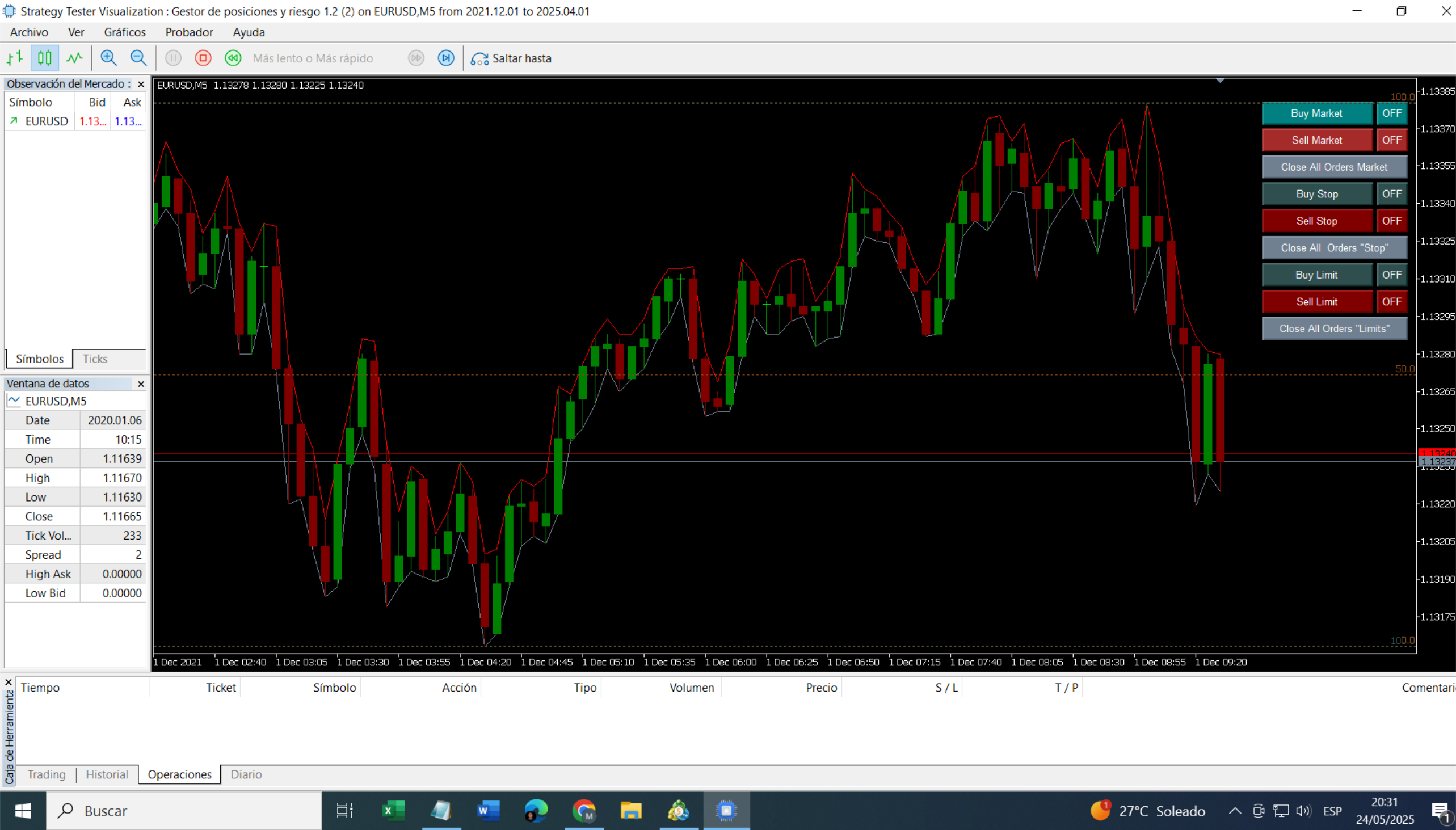
Task: Select the candlestick chart mode icon
Action: tap(44, 58)
